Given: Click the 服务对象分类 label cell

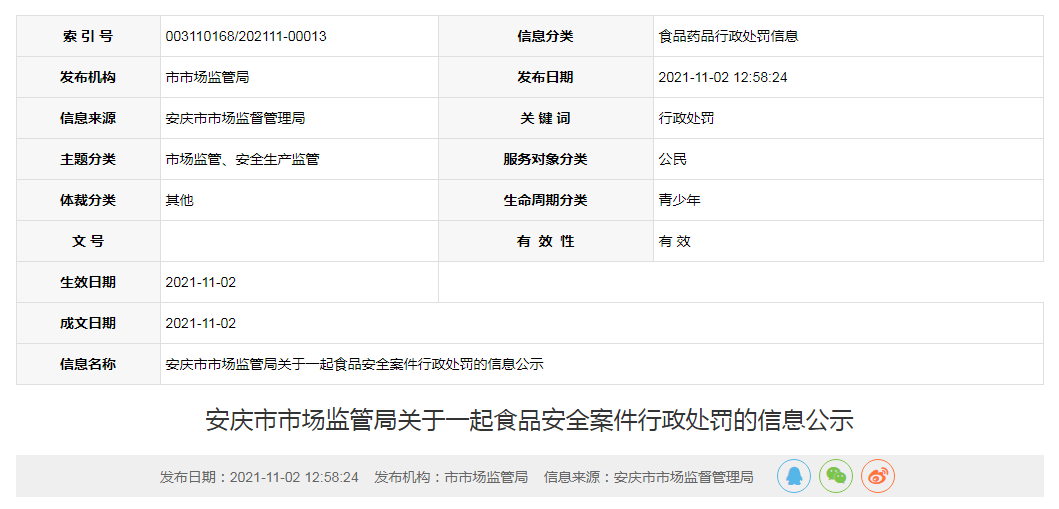Looking at the screenshot, I should click(546, 160).
